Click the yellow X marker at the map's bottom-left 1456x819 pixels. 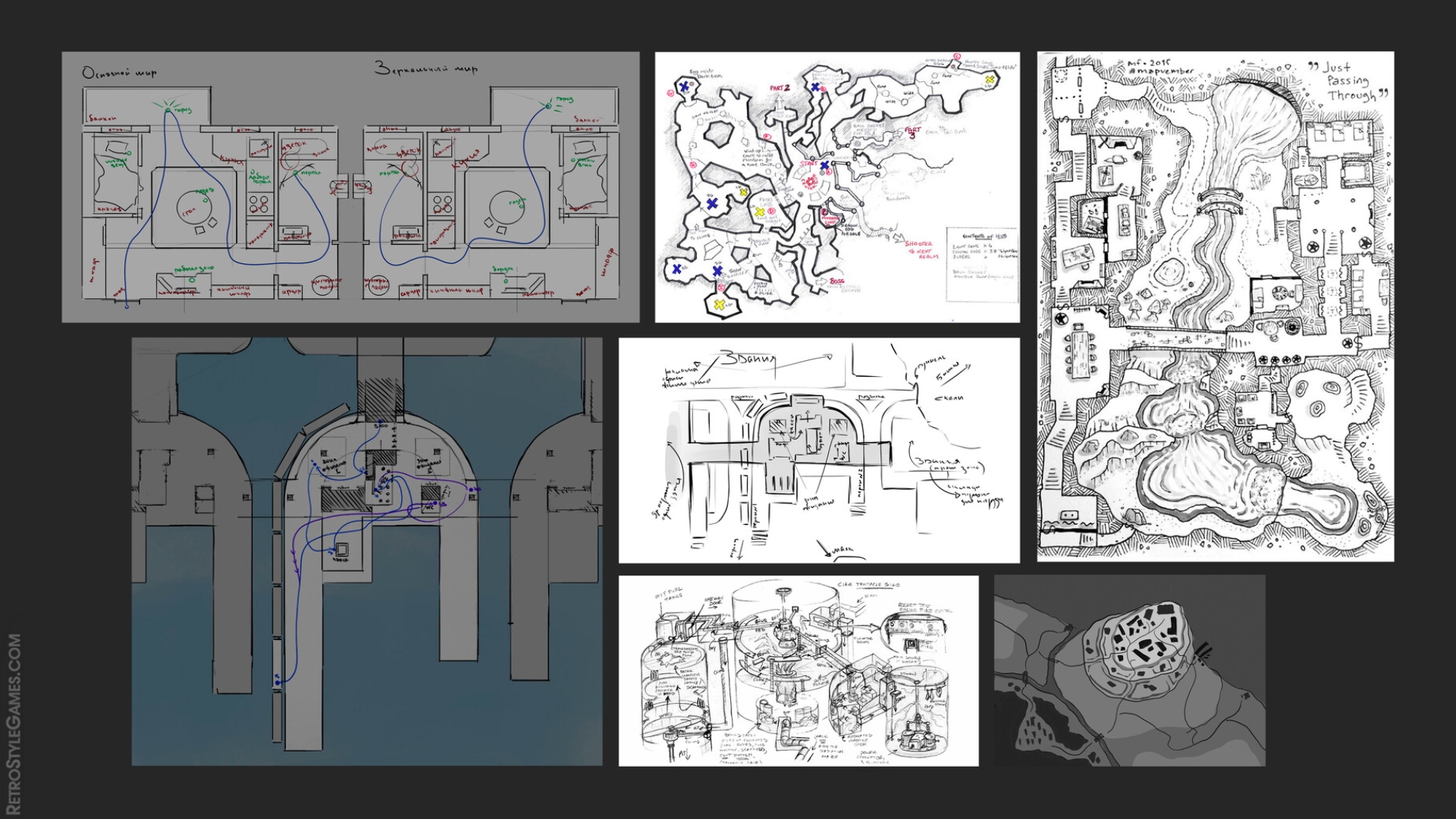(718, 304)
